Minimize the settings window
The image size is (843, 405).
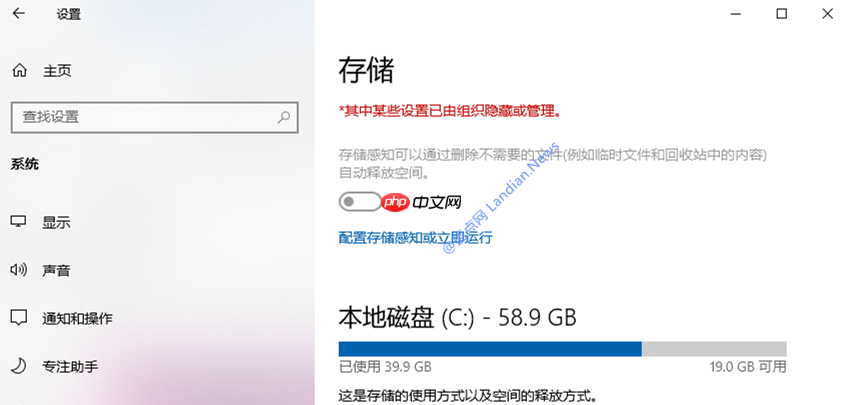tap(735, 14)
